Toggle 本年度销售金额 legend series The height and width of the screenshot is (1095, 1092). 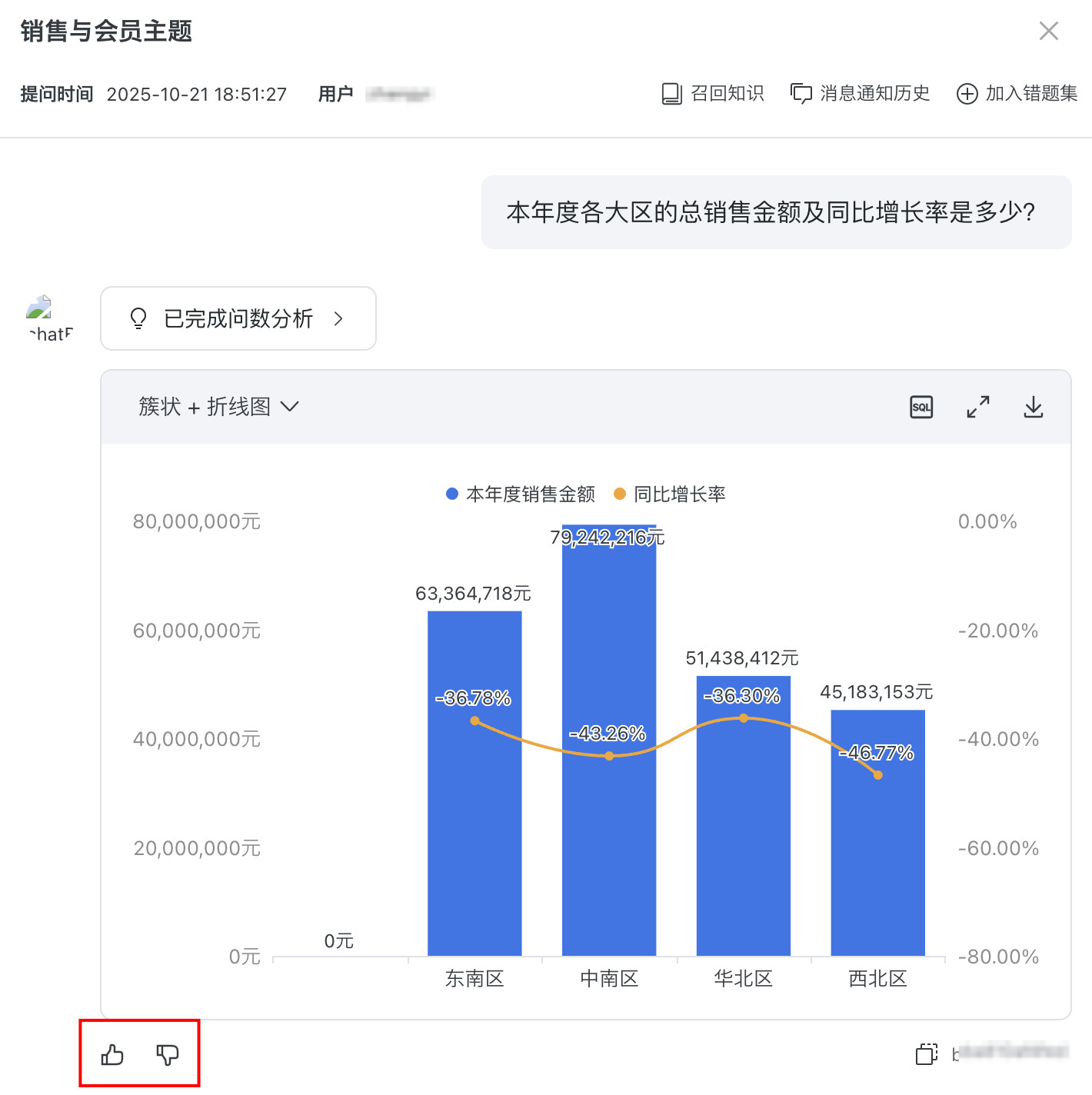tap(521, 494)
